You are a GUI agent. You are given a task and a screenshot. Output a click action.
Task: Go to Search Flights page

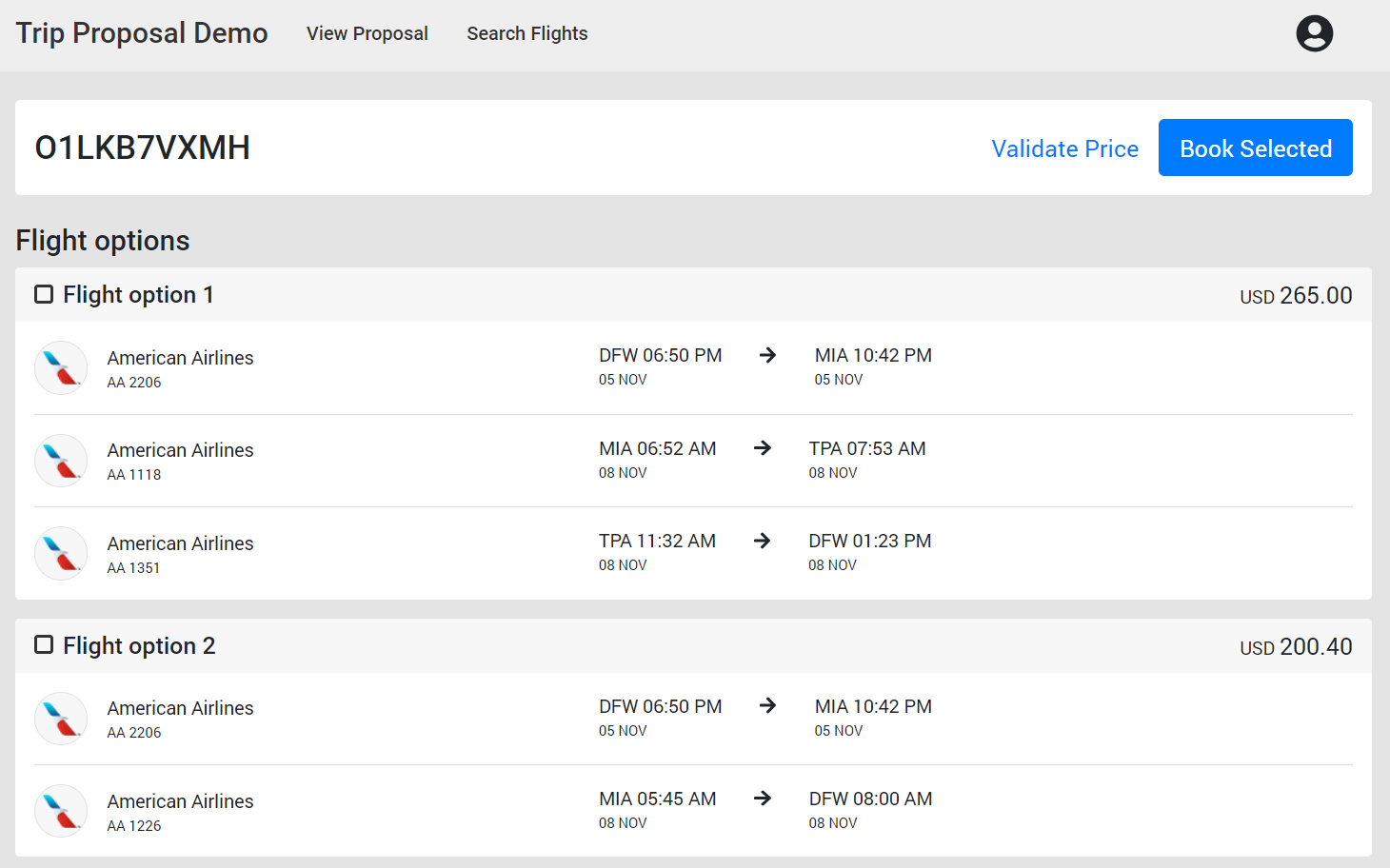click(x=526, y=33)
